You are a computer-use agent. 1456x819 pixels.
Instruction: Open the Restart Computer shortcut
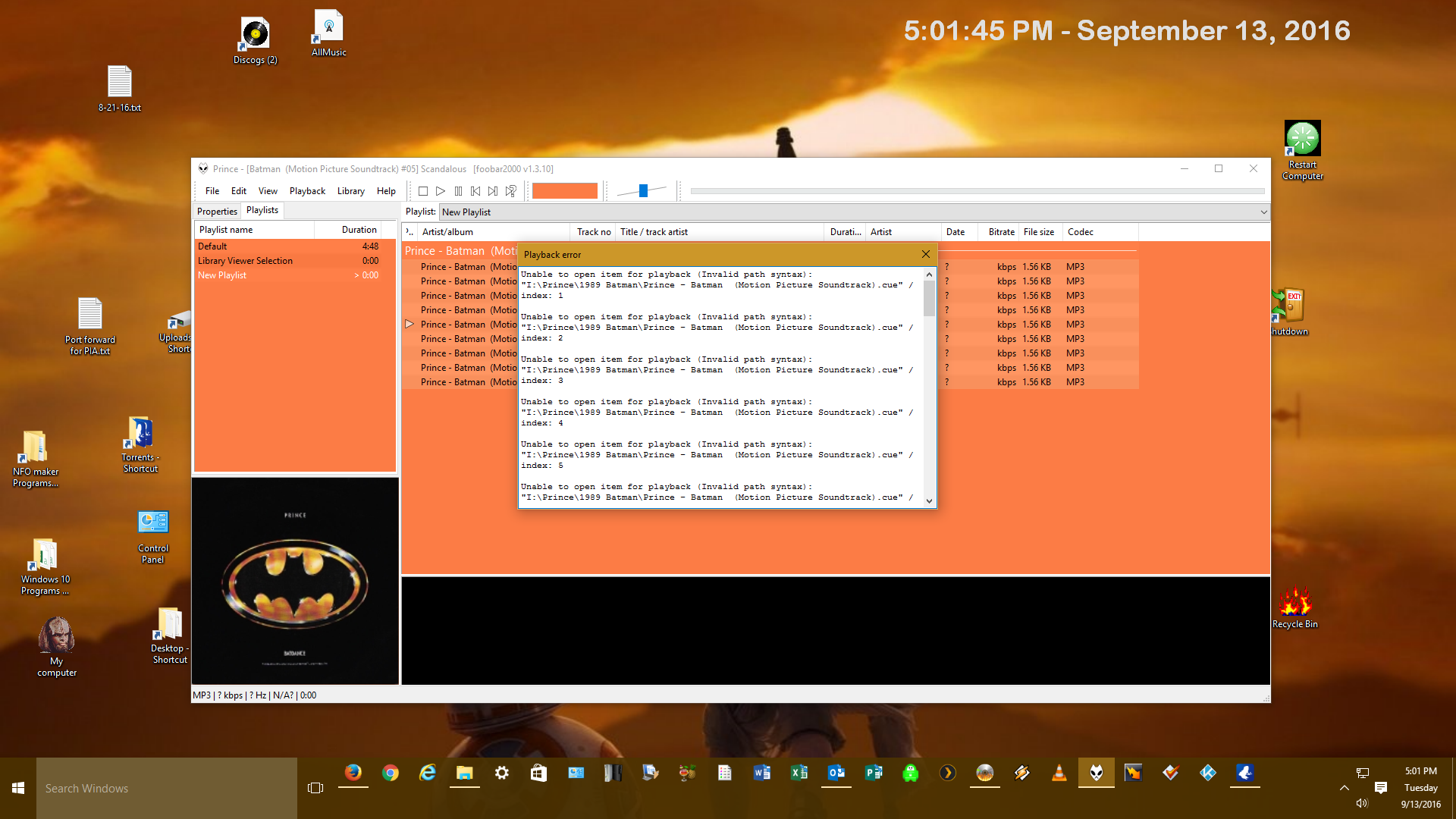pos(1303,151)
